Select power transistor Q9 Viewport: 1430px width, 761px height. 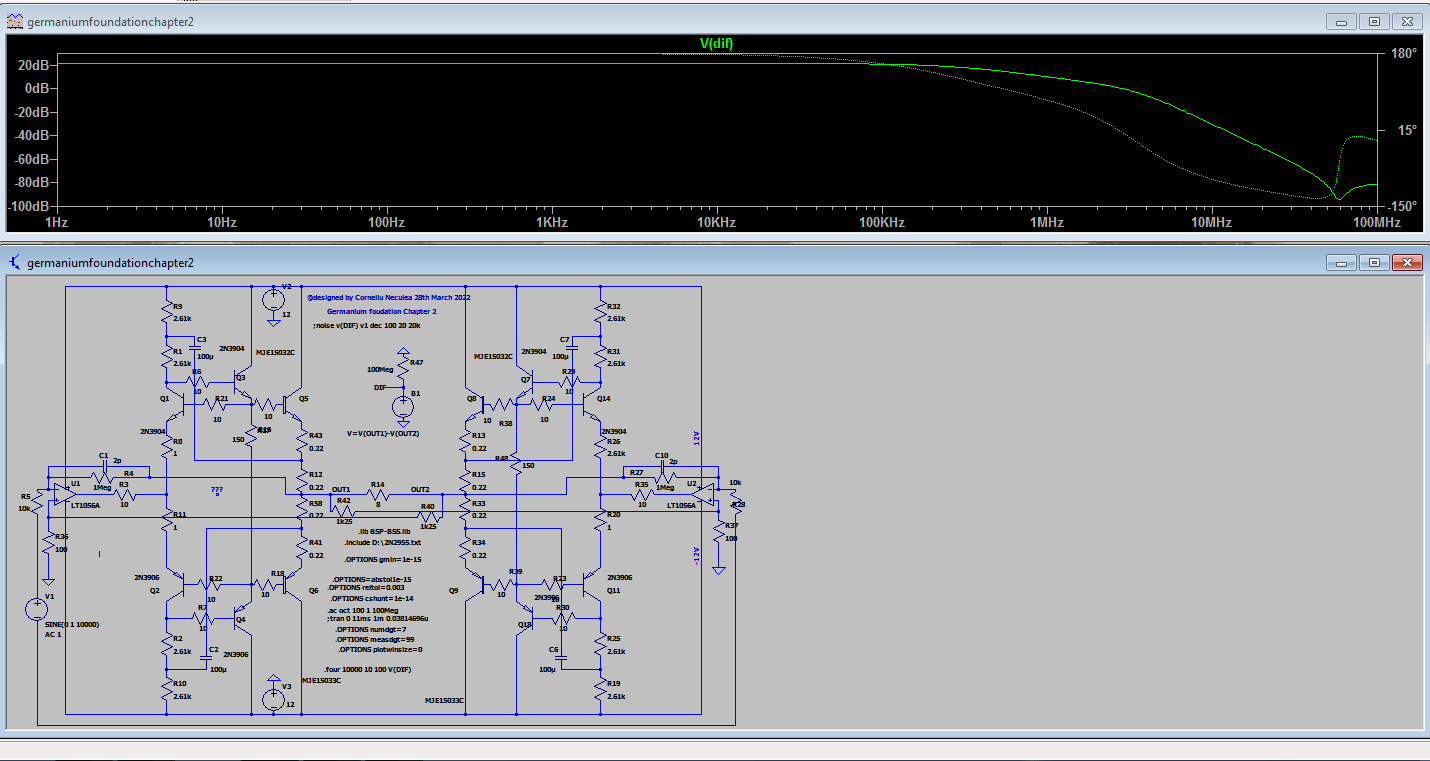(x=474, y=584)
